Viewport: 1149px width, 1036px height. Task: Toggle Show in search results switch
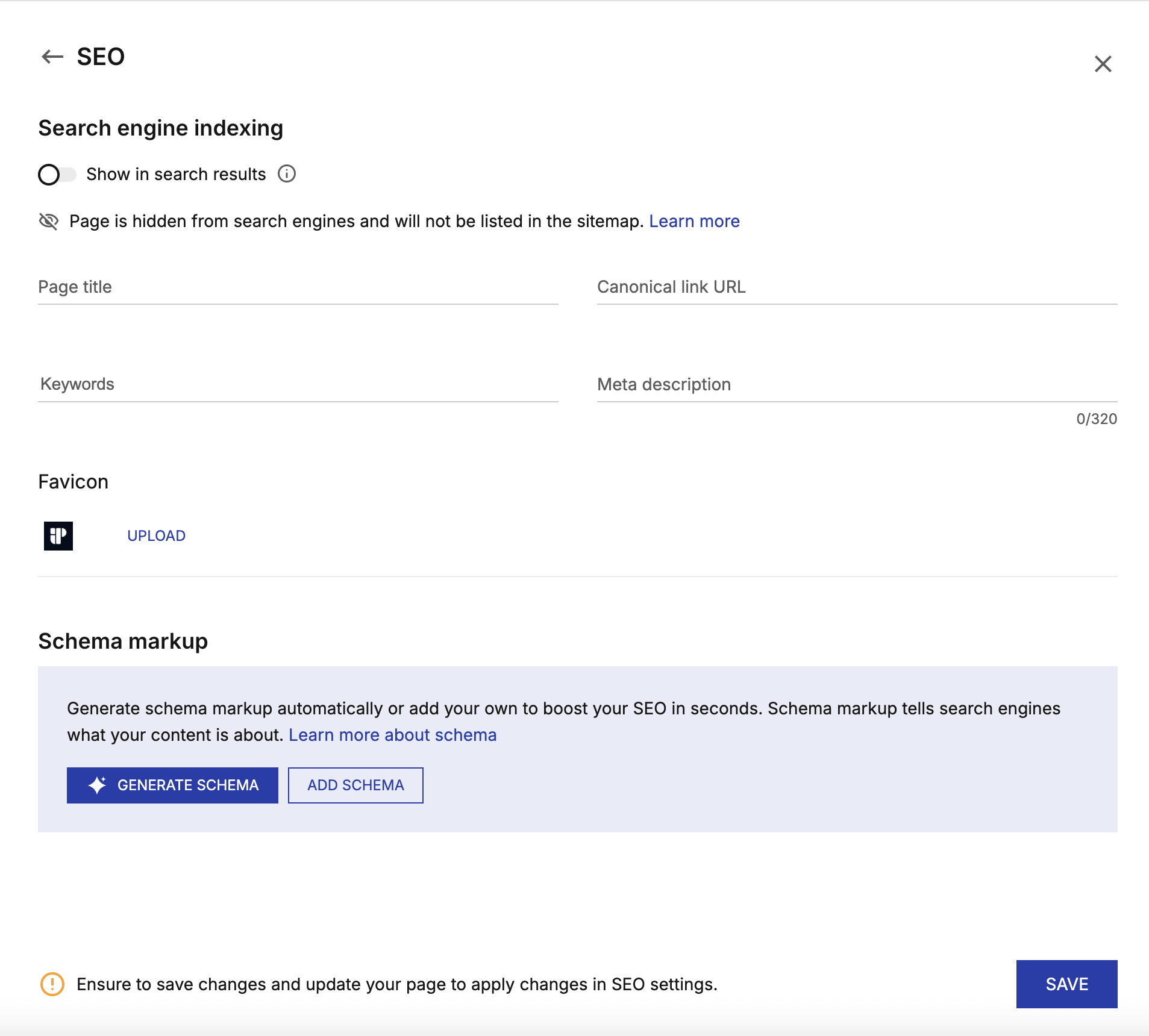(57, 175)
